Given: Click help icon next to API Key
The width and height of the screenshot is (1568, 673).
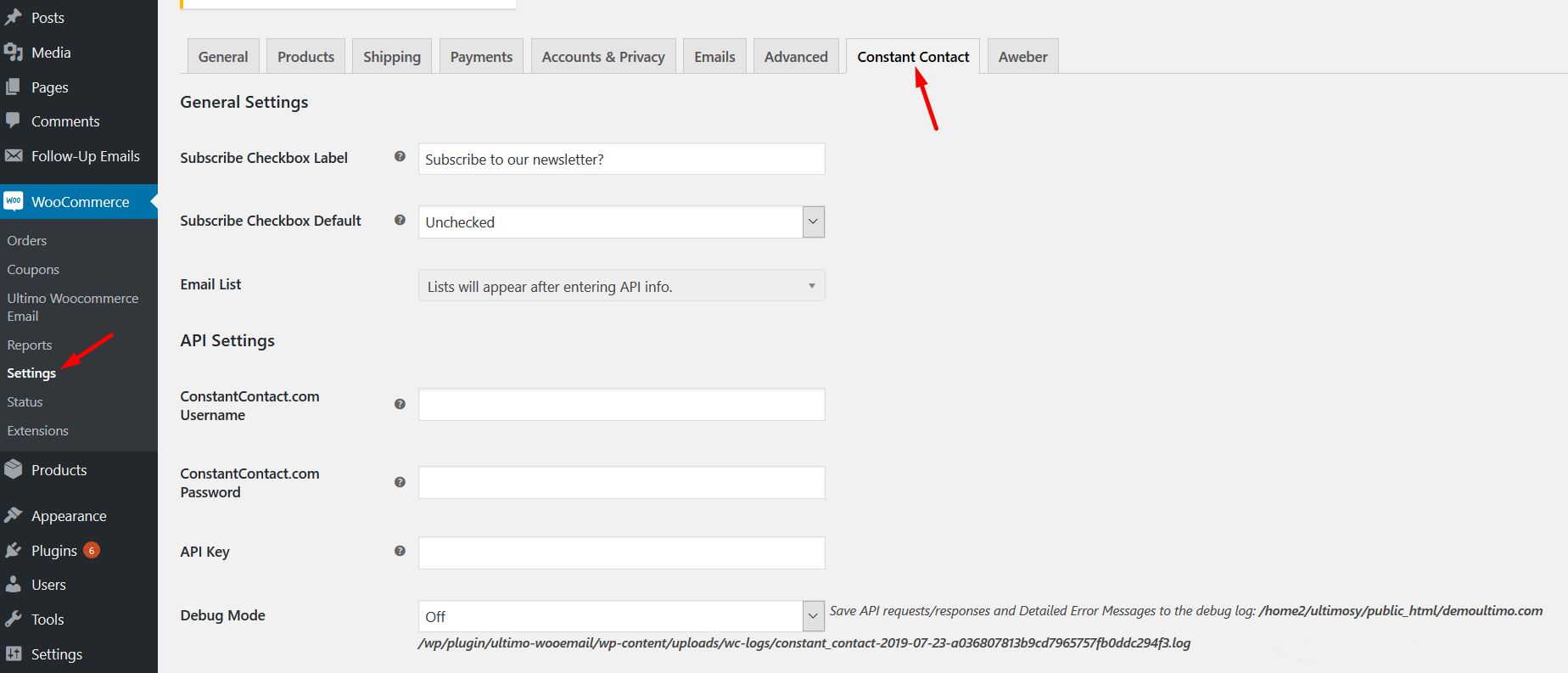Looking at the screenshot, I should [x=400, y=551].
